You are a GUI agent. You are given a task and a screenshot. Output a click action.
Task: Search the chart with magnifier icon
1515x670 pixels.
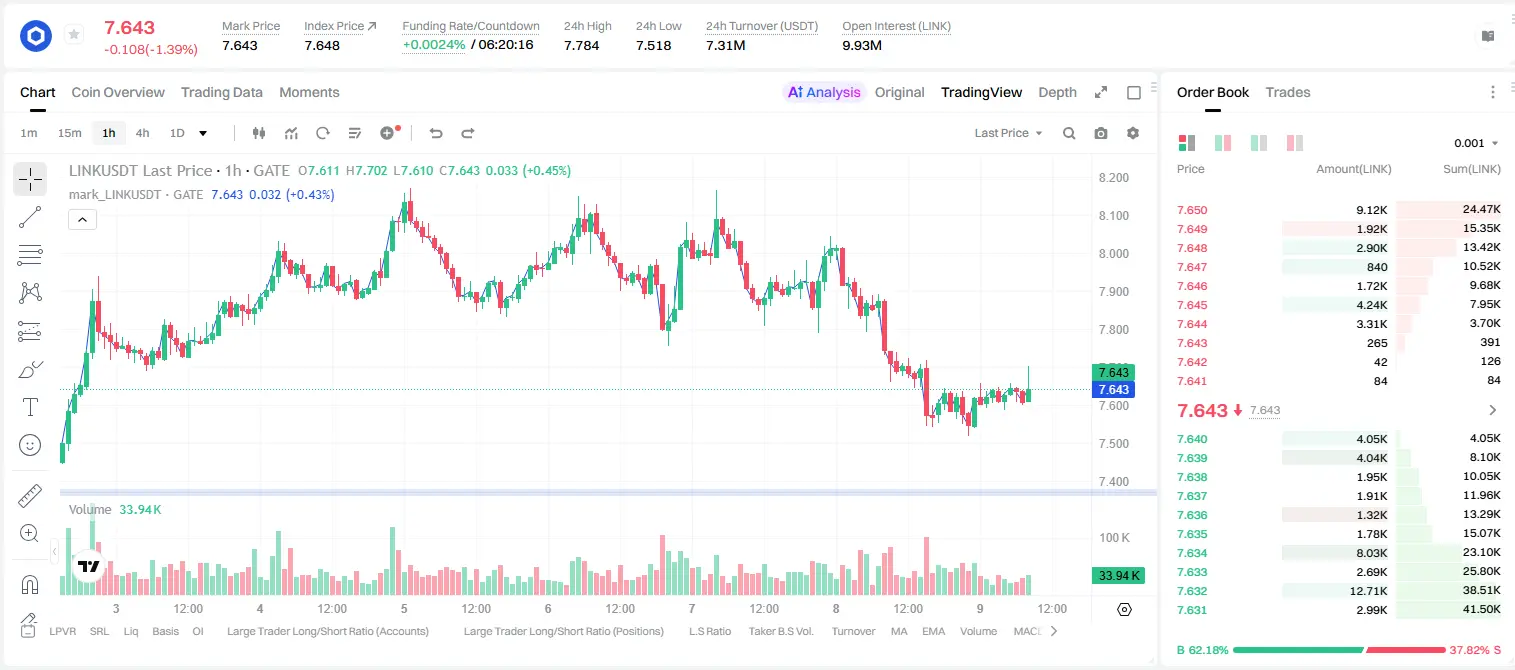pyautogui.click(x=1069, y=133)
